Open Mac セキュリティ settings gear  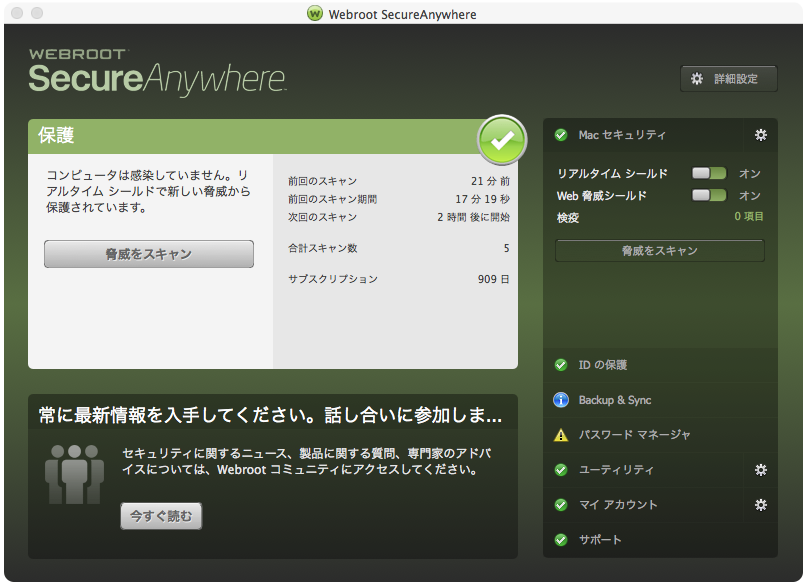tap(760, 135)
